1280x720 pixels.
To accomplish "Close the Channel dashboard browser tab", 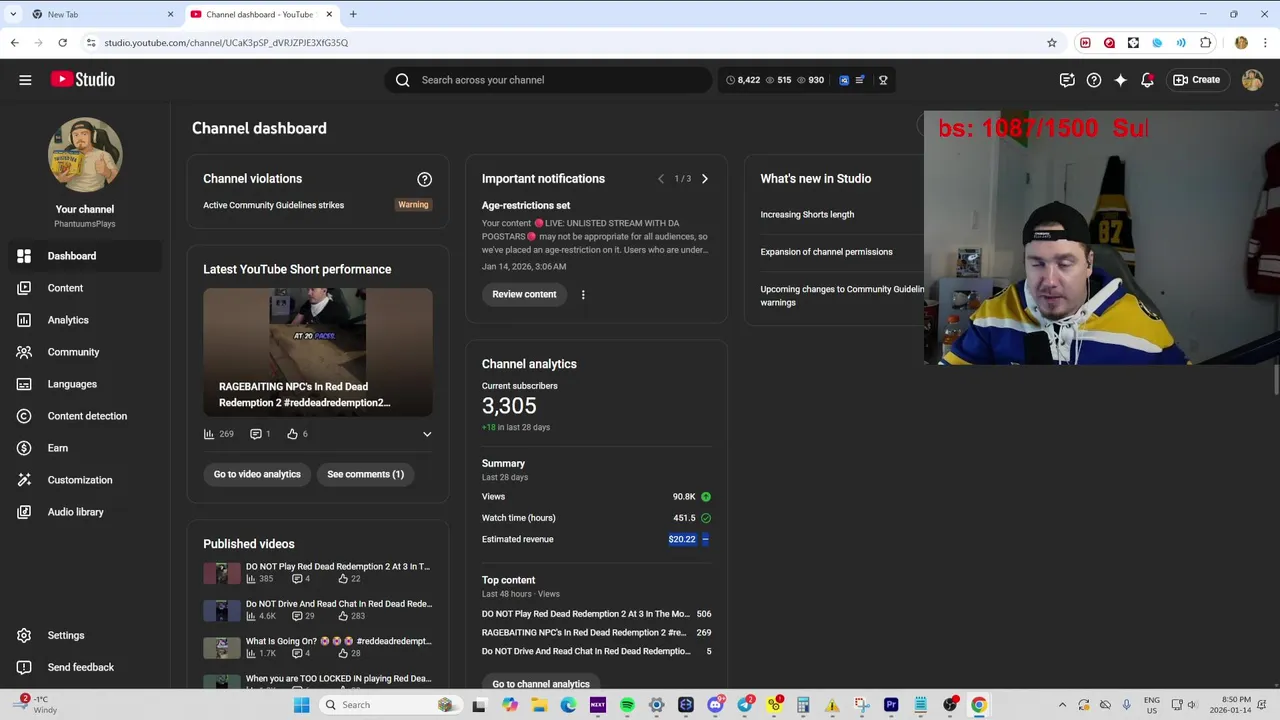I will pyautogui.click(x=329, y=14).
